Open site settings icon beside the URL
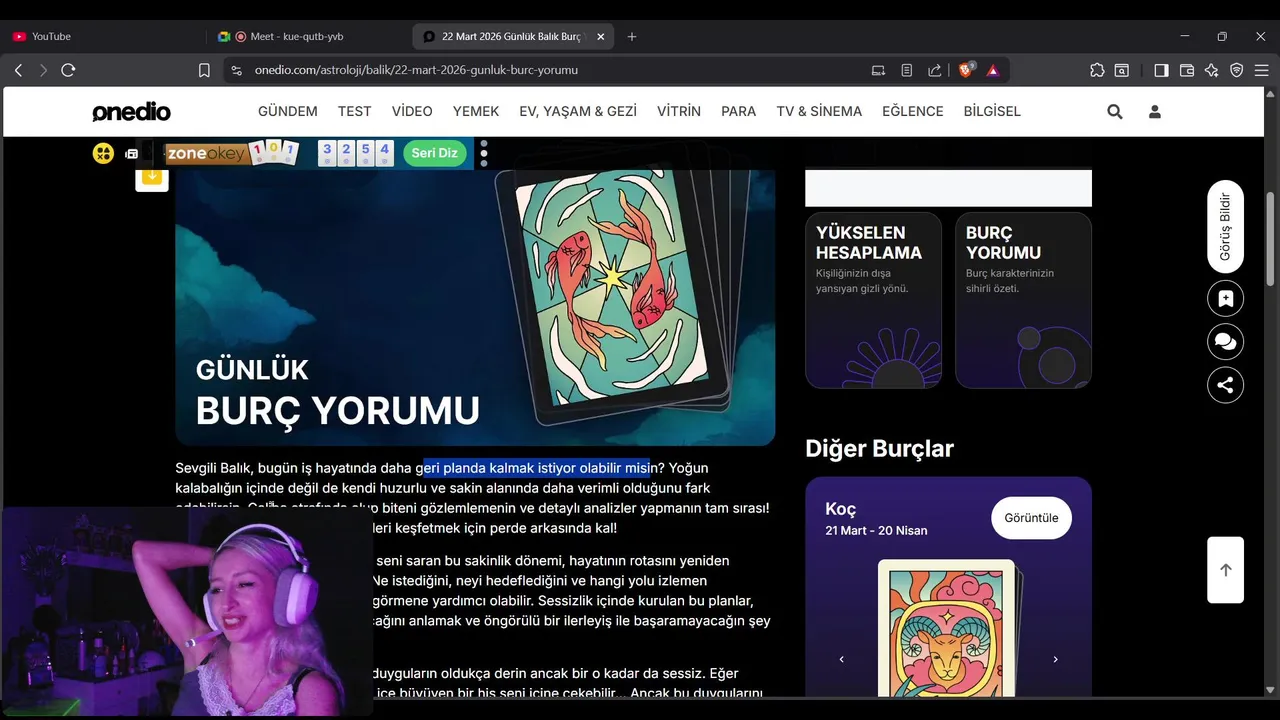The height and width of the screenshot is (720, 1280). pyautogui.click(x=236, y=70)
